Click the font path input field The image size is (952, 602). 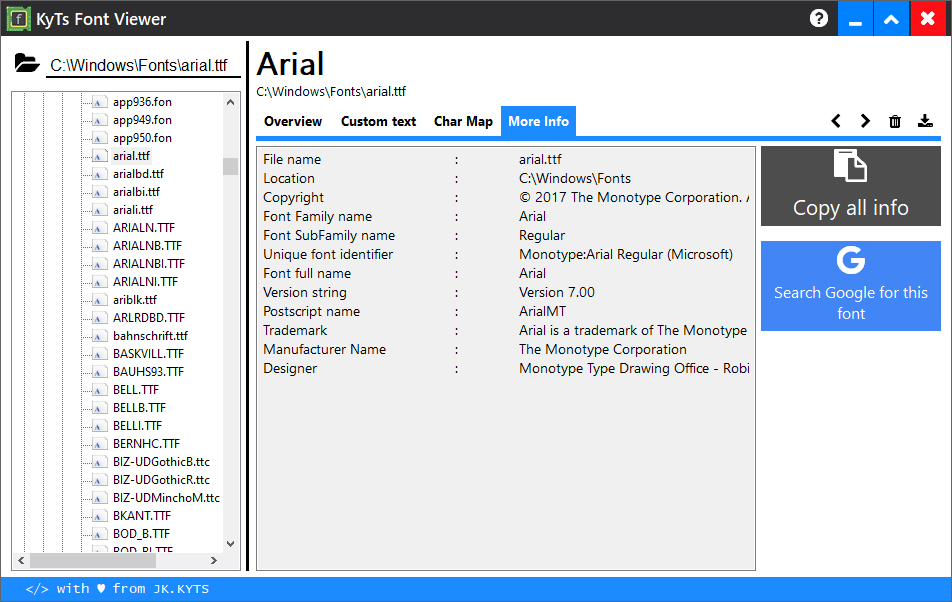pyautogui.click(x=143, y=65)
